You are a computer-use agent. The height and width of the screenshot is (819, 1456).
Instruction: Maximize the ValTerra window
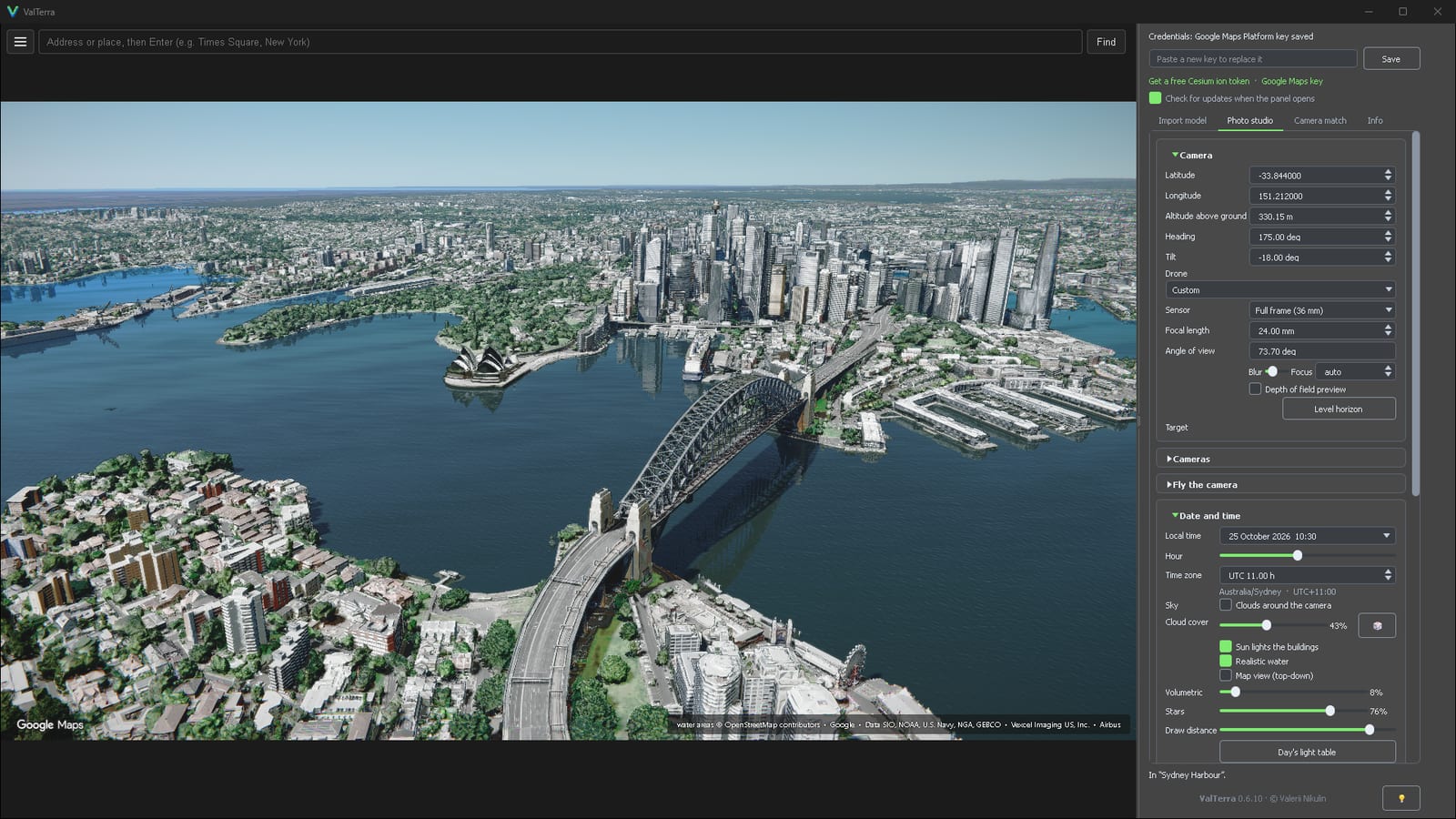1403,12
